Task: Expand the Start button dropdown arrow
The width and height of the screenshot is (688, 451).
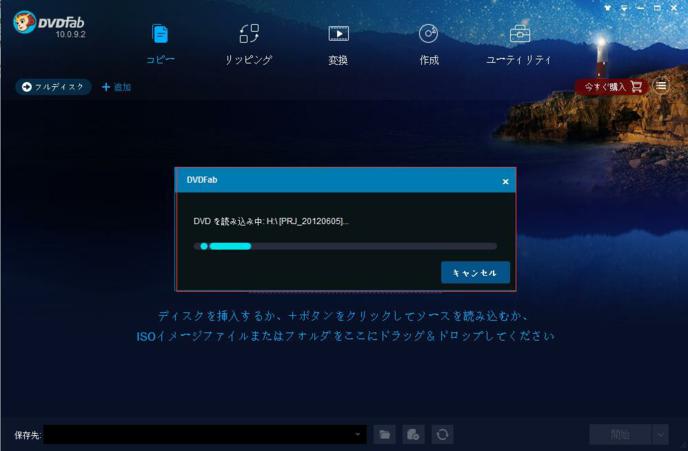Action: coord(660,434)
